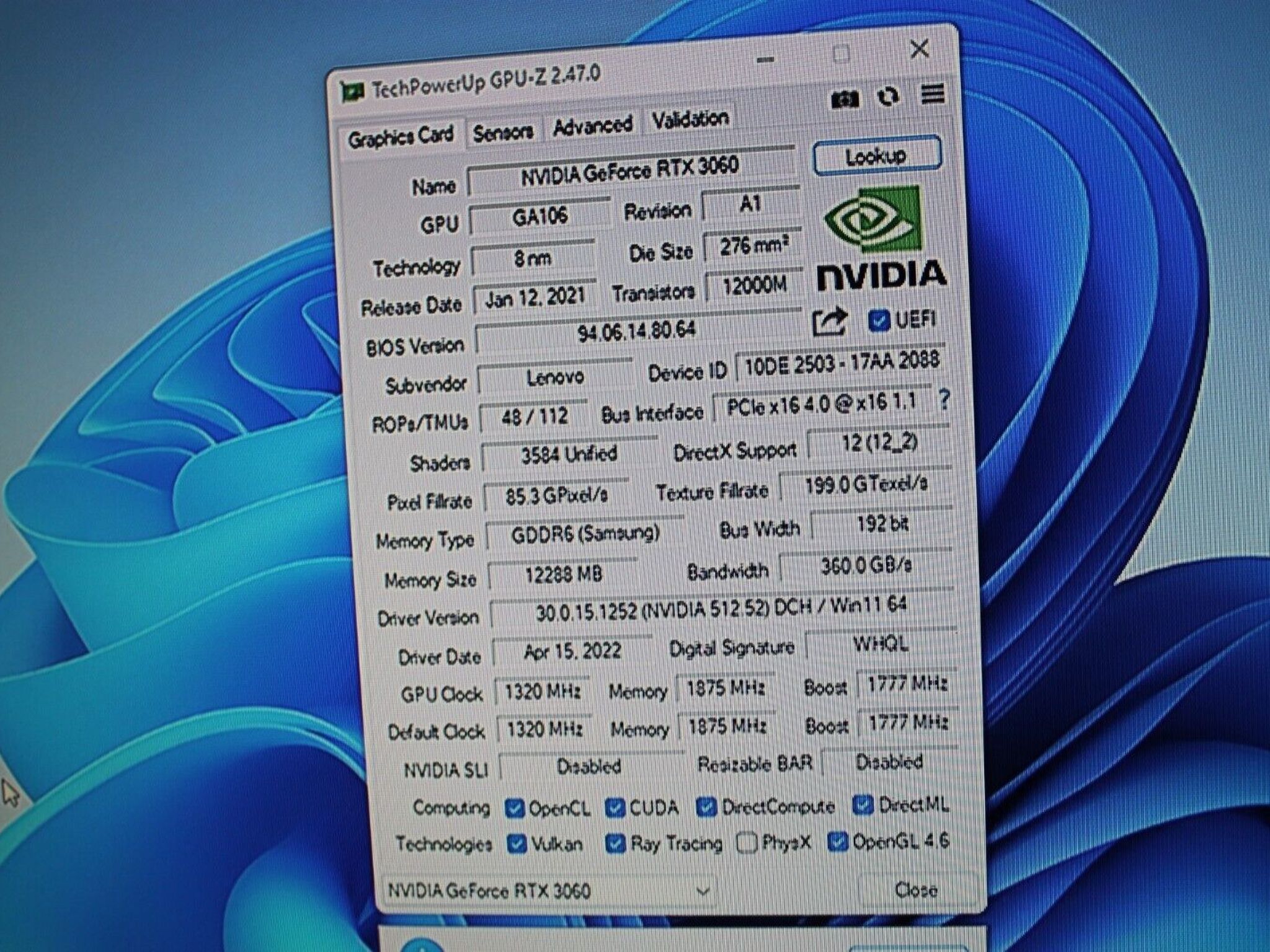The image size is (1270, 952).
Task: Close GPU-Z with the X button
Action: click(920, 48)
